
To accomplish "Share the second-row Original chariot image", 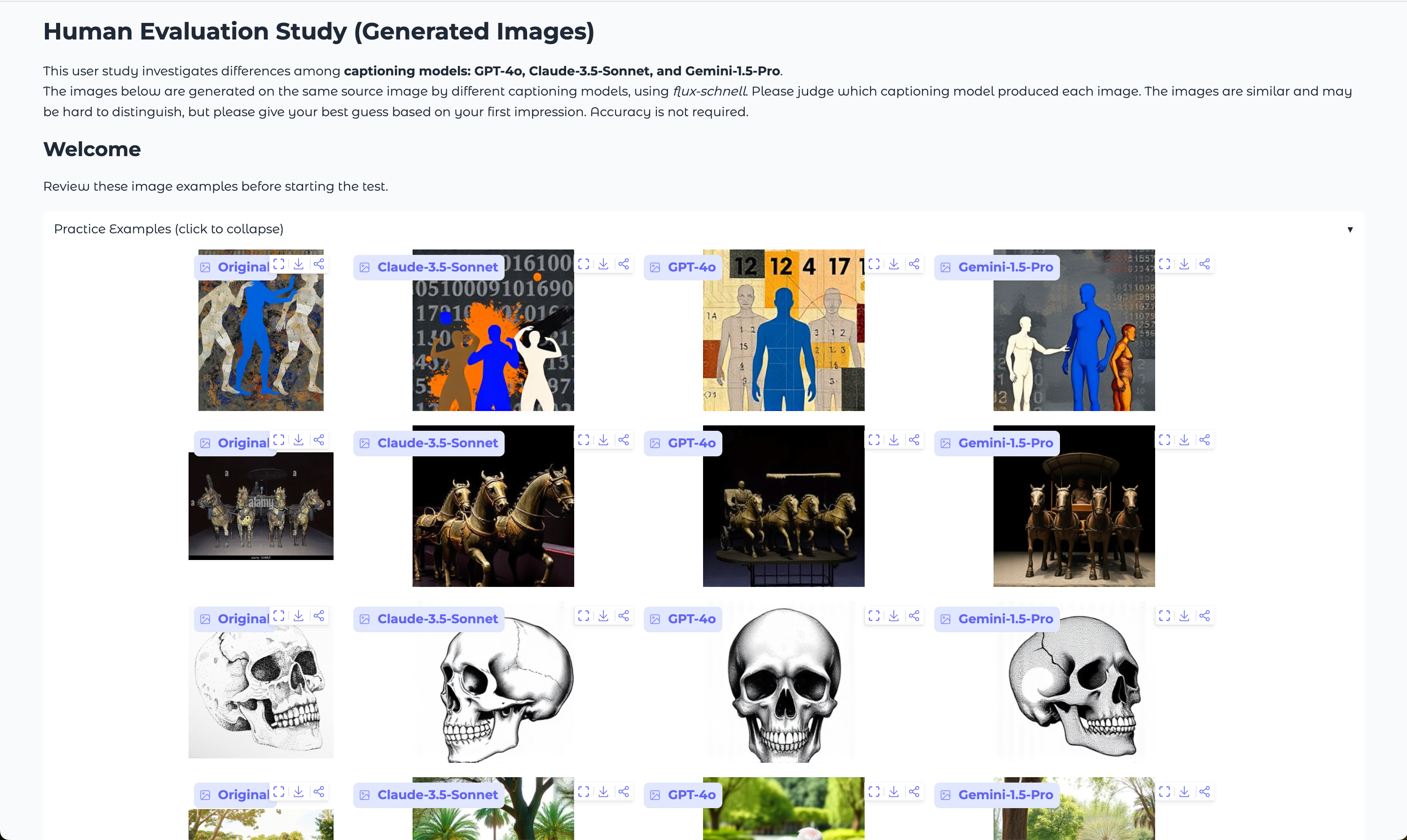I will point(319,440).
